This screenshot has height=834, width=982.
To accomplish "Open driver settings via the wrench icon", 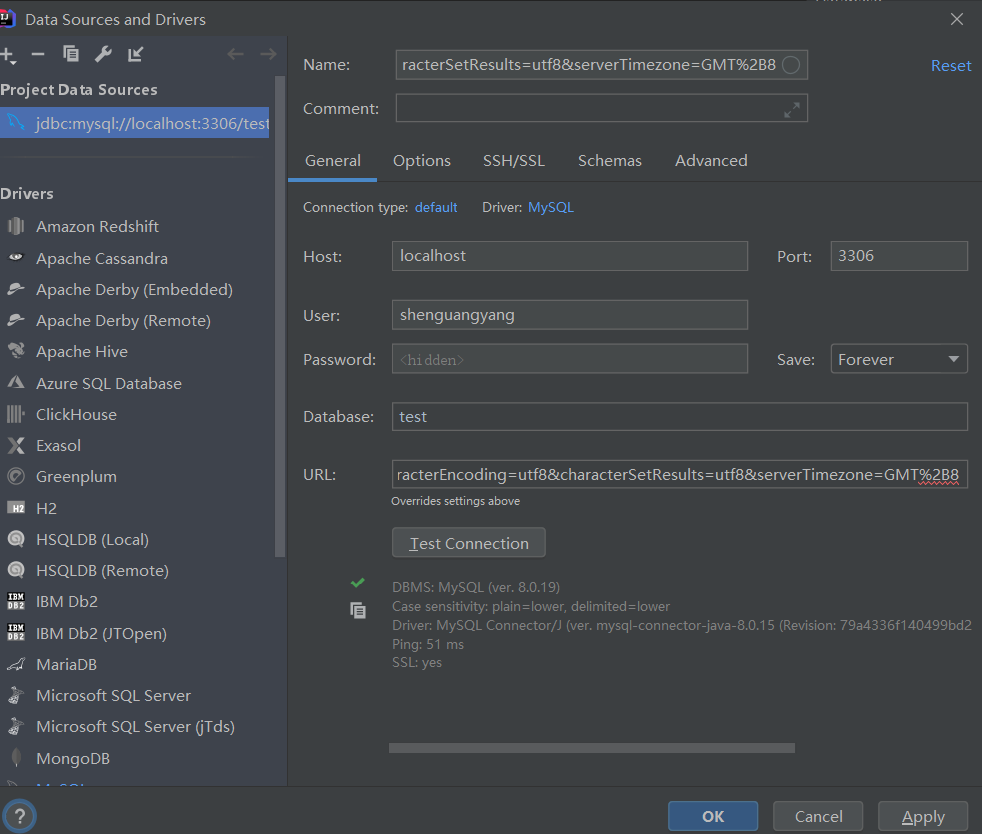I will [103, 54].
